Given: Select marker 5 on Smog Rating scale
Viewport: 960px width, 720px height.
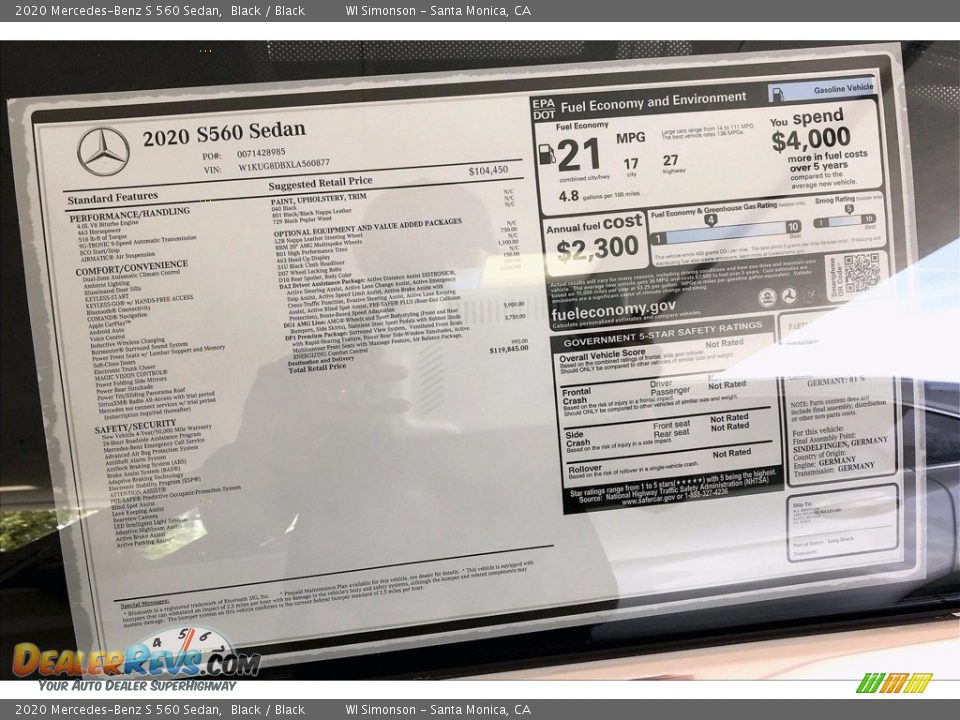Looking at the screenshot, I should click(849, 209).
